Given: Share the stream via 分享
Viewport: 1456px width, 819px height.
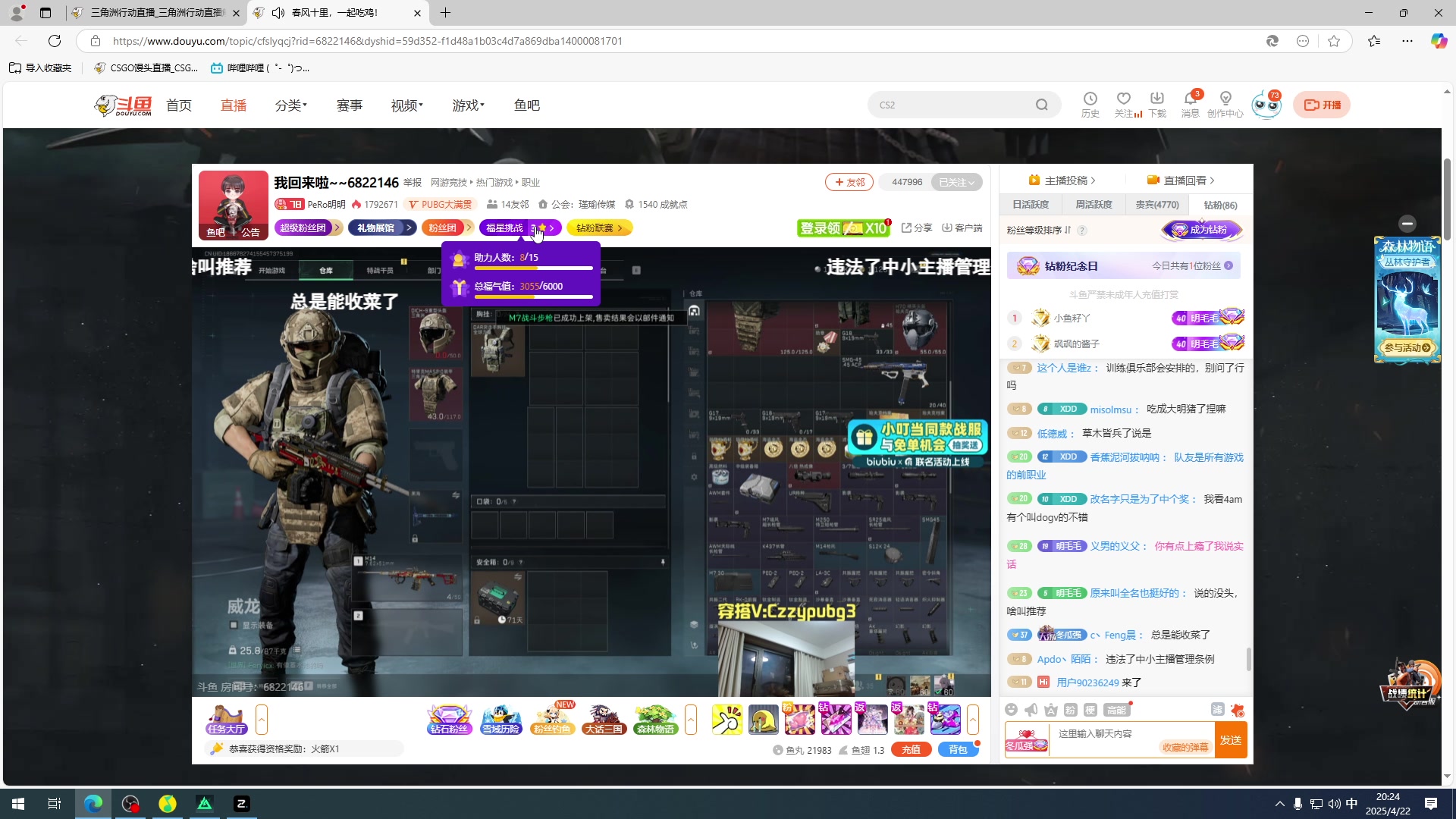Looking at the screenshot, I should [917, 227].
